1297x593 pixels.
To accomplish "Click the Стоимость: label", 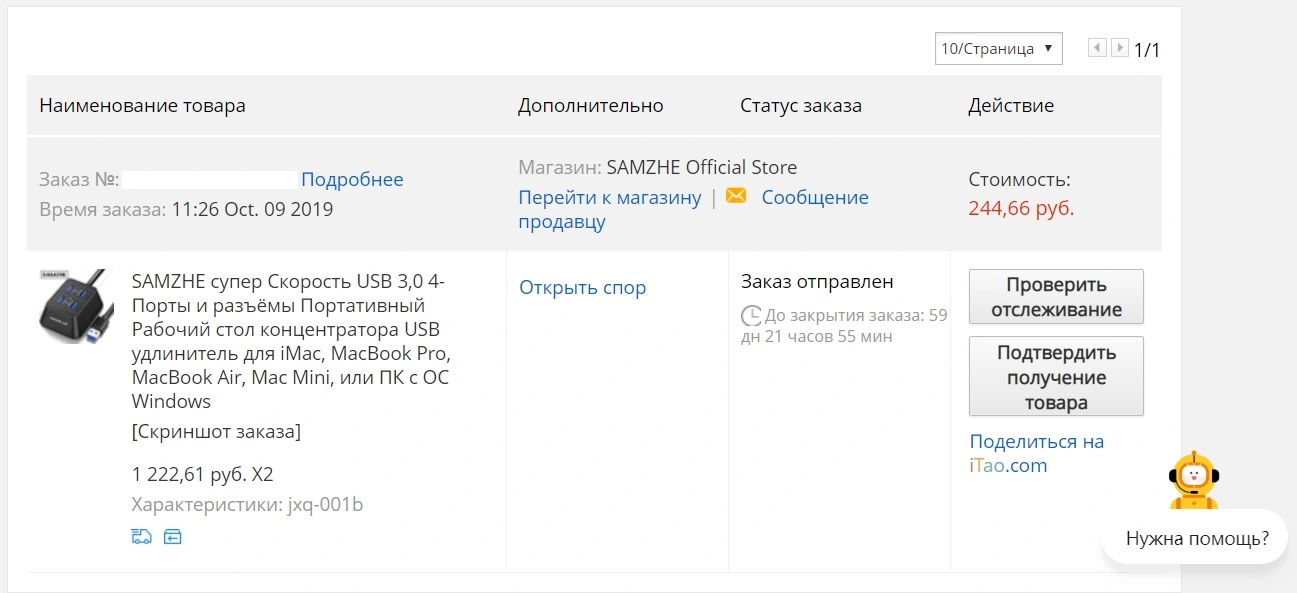I will click(x=1019, y=180).
